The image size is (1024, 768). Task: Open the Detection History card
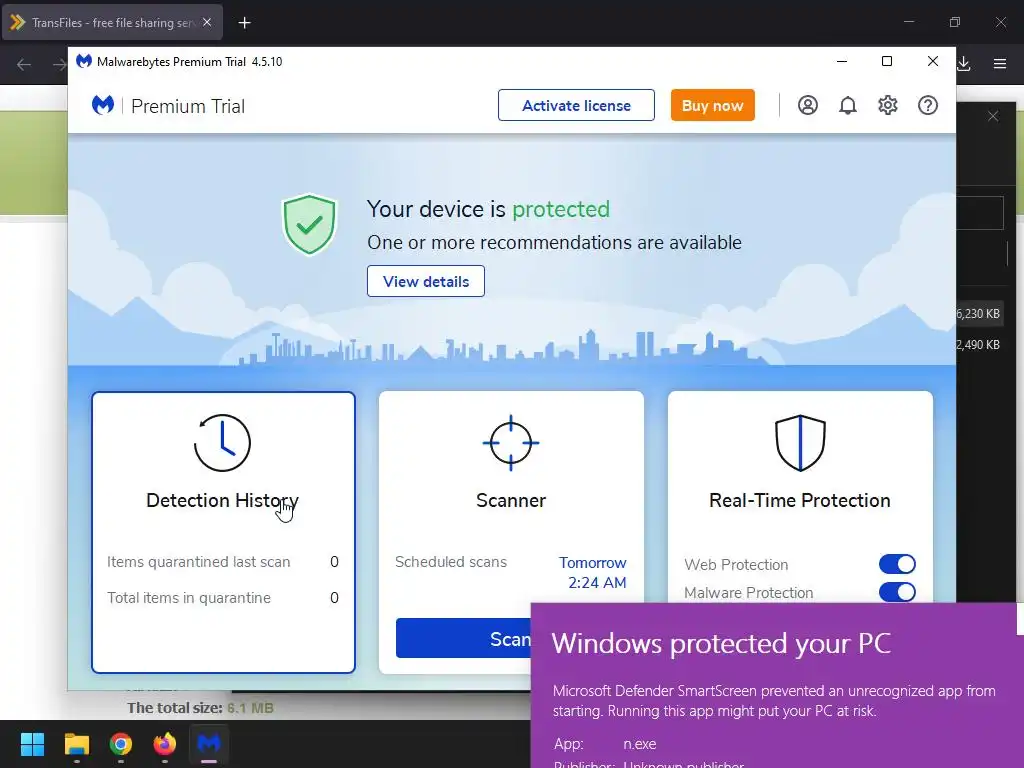tap(223, 532)
